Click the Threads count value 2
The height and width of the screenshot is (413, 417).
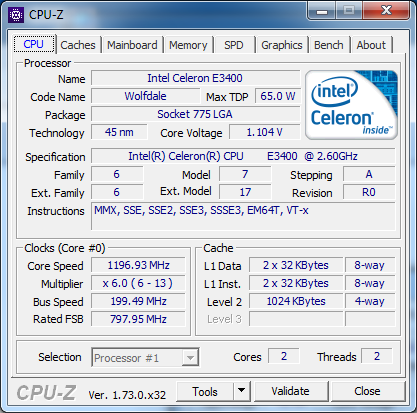377,356
